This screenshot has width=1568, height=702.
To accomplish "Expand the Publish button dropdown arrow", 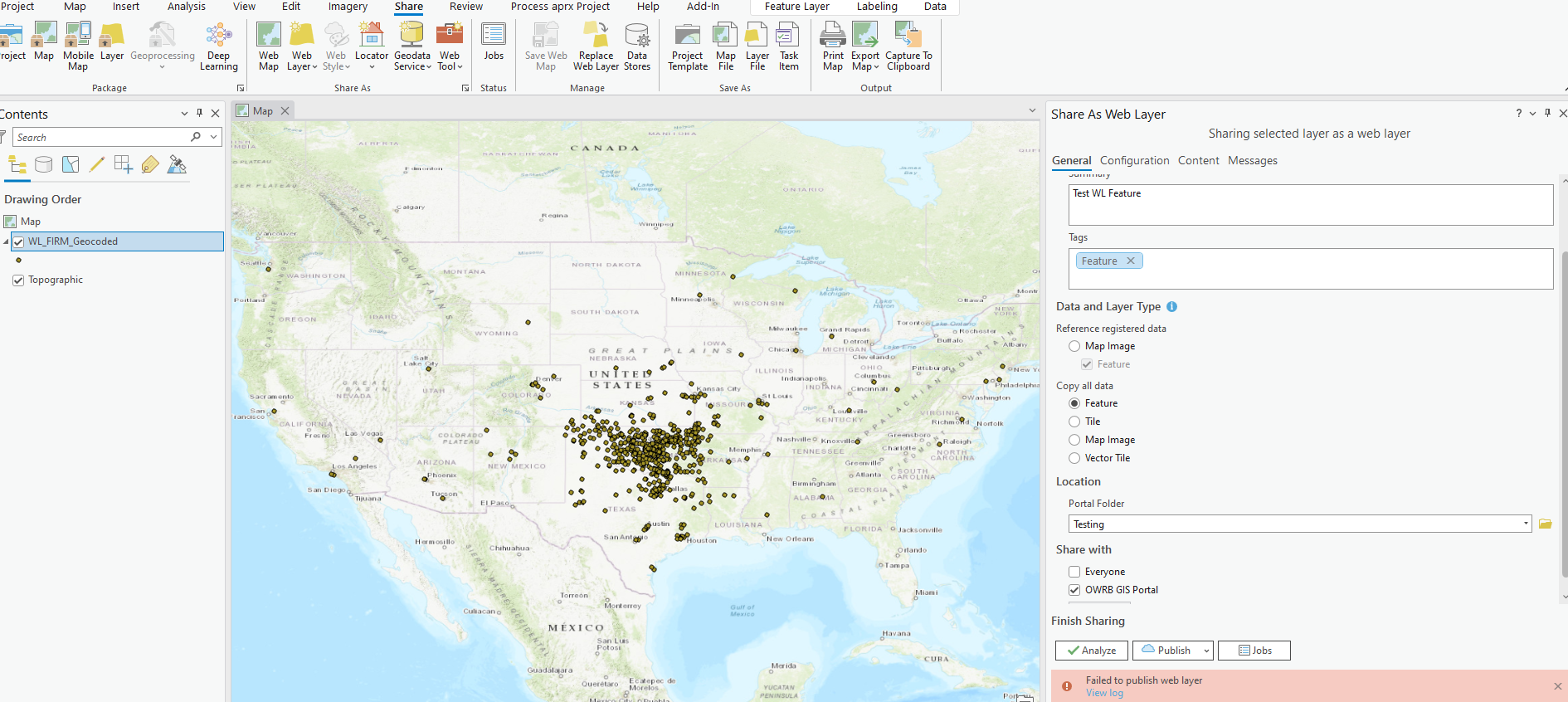I will [1206, 651].
